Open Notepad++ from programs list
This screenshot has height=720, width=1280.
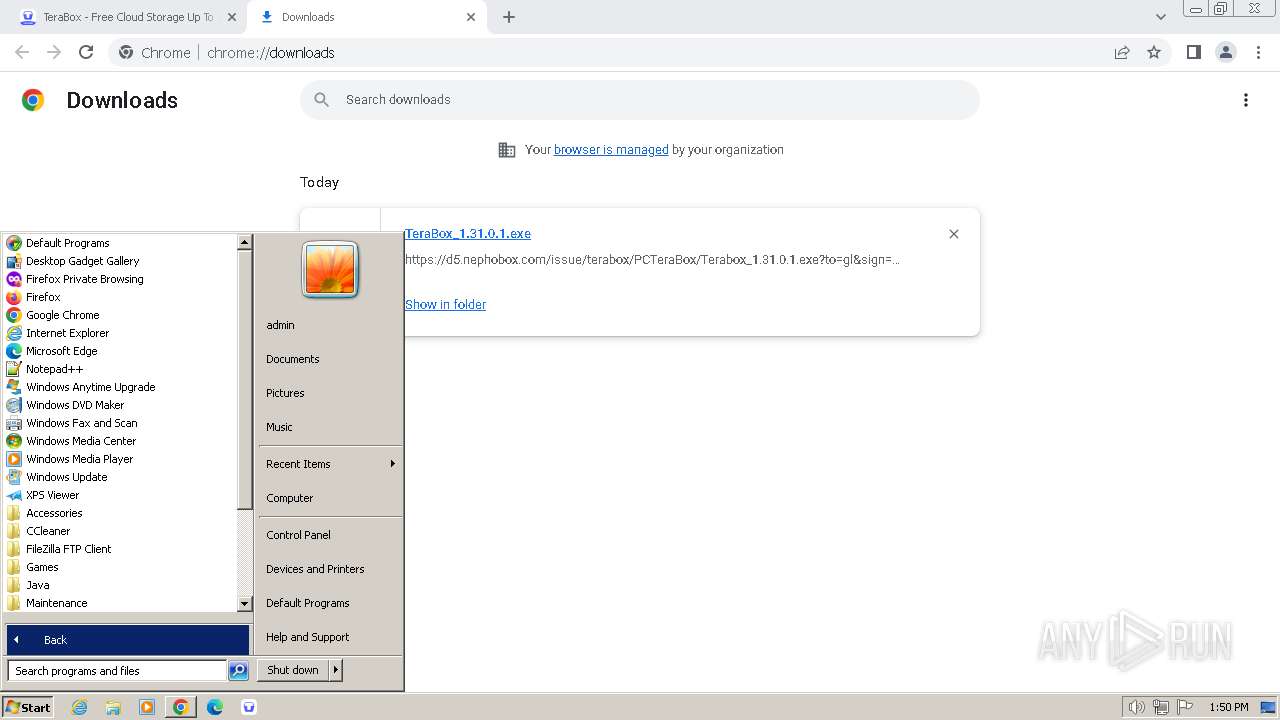click(54, 369)
